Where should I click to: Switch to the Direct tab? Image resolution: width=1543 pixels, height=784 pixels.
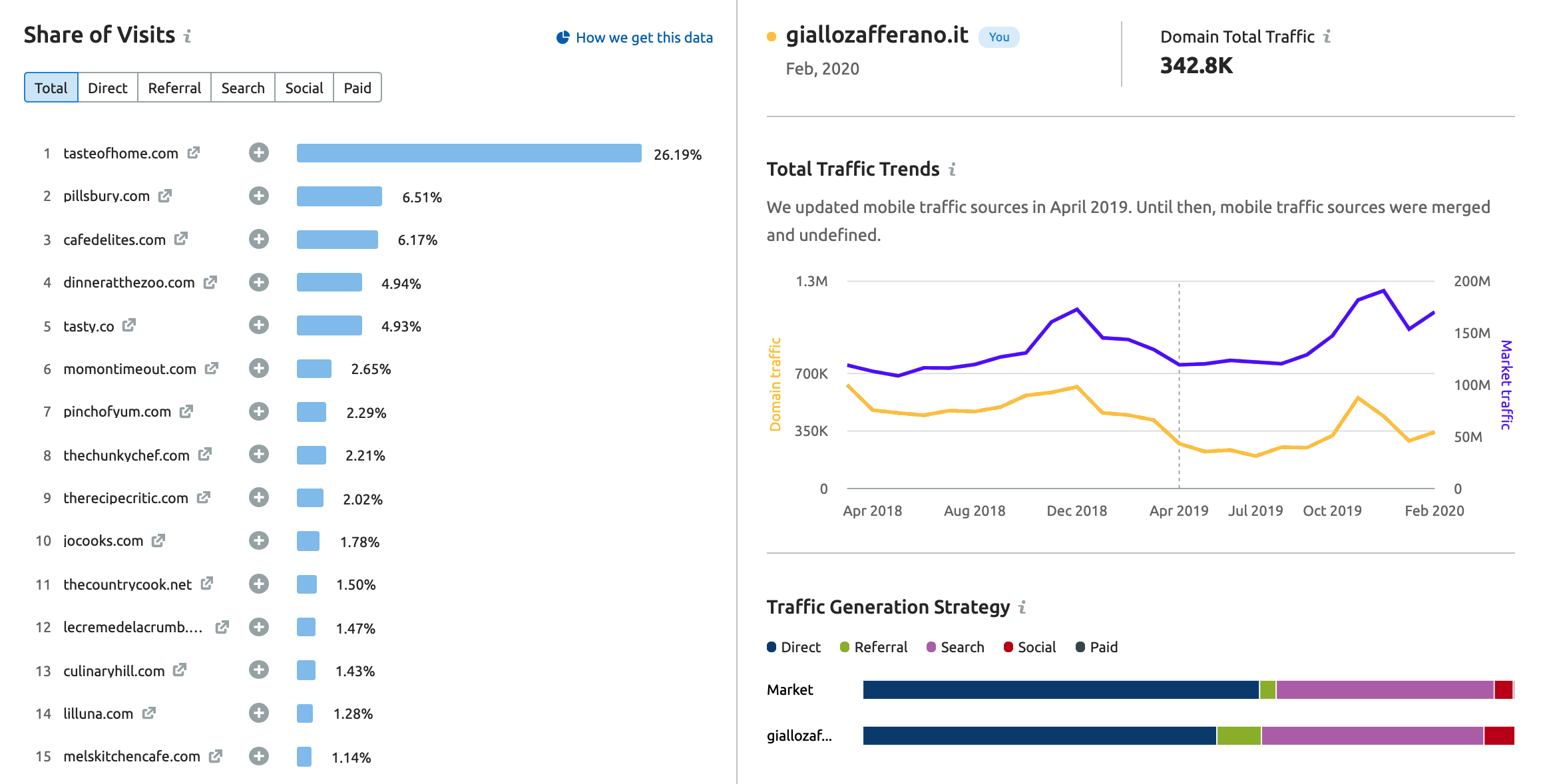(x=107, y=88)
